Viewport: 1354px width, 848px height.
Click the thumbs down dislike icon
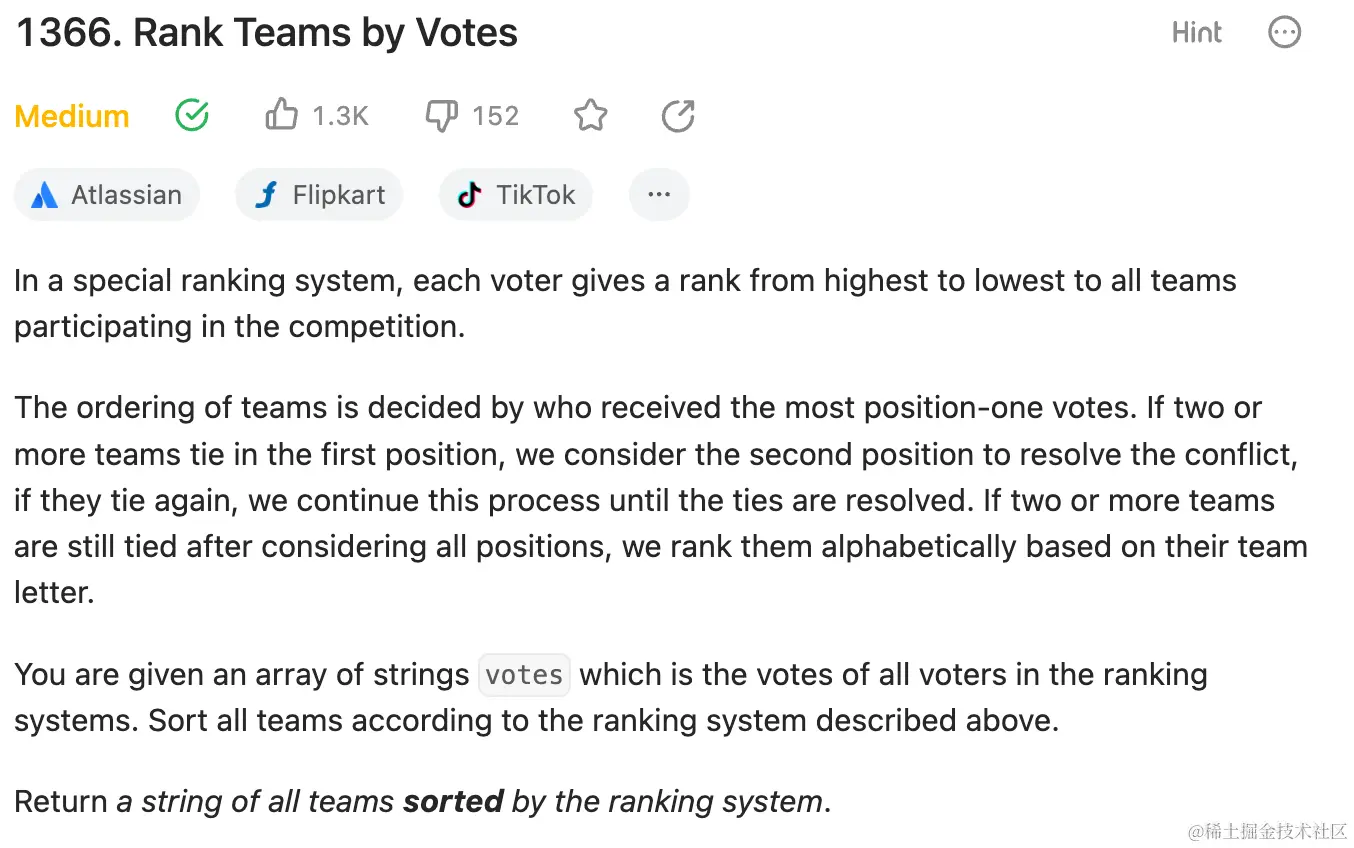pos(441,117)
